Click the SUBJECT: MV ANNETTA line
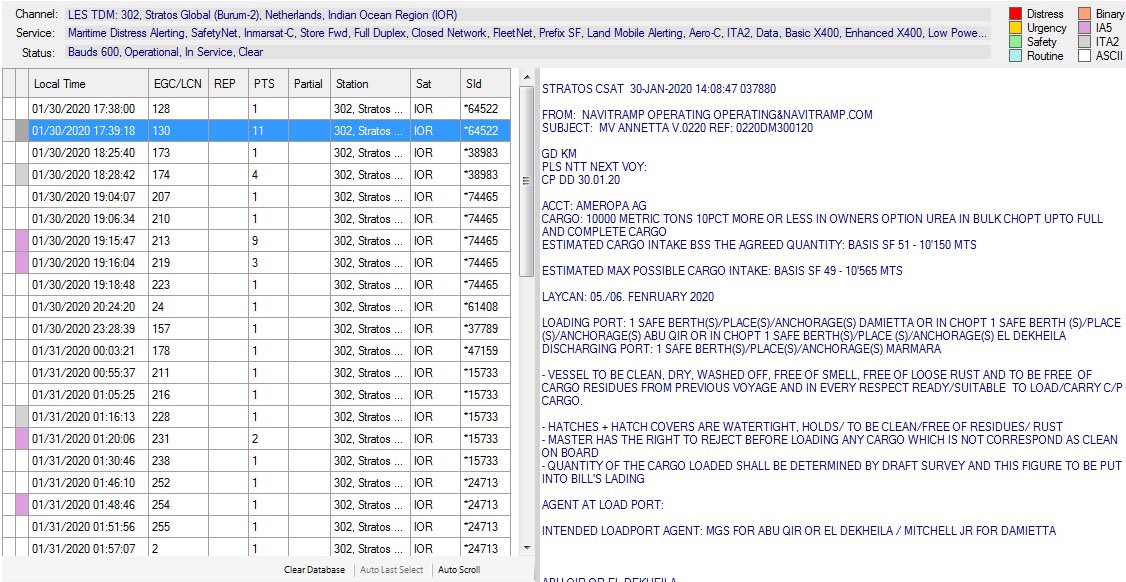The width and height of the screenshot is (1126, 582). click(677, 128)
